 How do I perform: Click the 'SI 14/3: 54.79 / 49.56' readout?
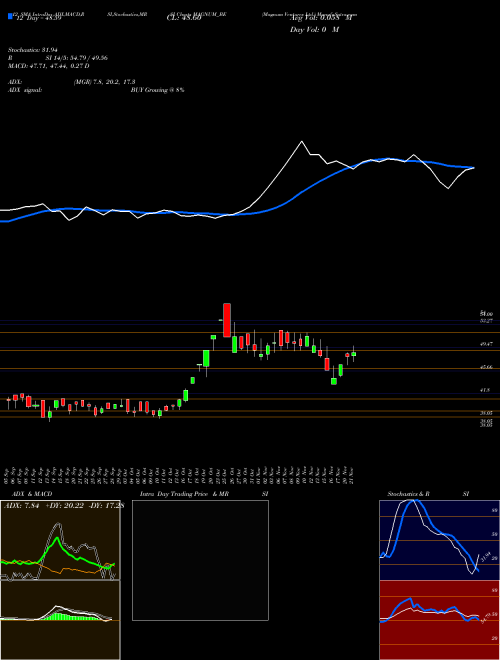point(77,58)
